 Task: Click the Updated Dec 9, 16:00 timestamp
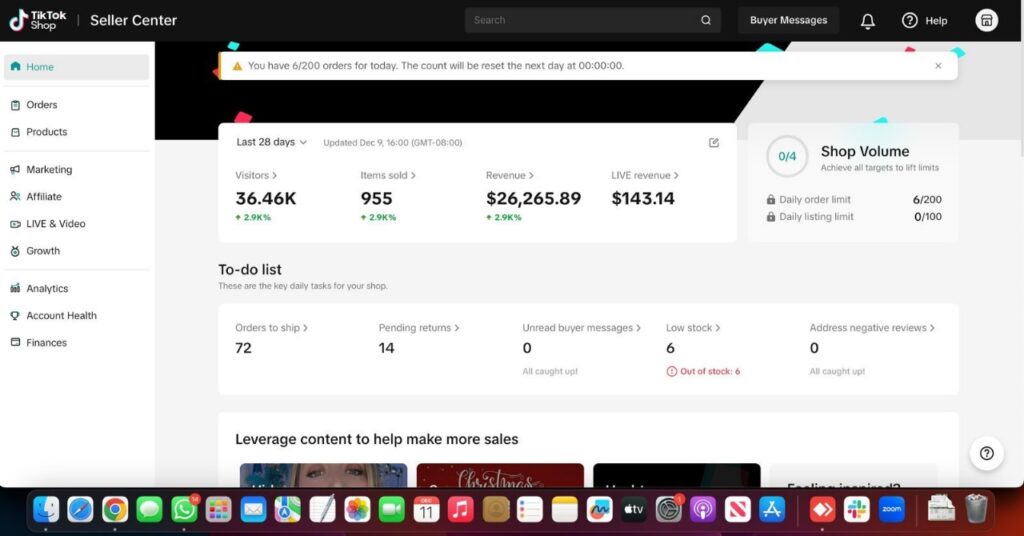(x=392, y=143)
